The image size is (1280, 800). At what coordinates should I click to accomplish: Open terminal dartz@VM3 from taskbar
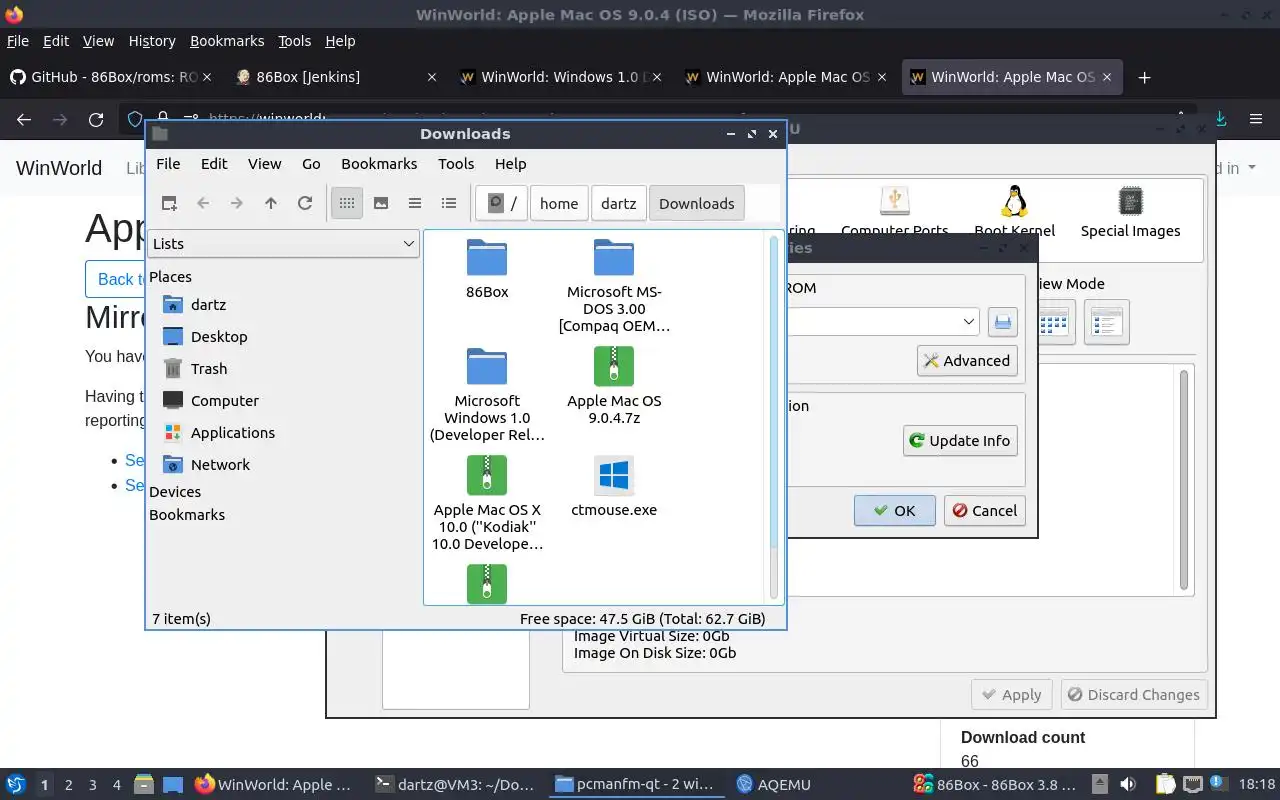pos(457,784)
